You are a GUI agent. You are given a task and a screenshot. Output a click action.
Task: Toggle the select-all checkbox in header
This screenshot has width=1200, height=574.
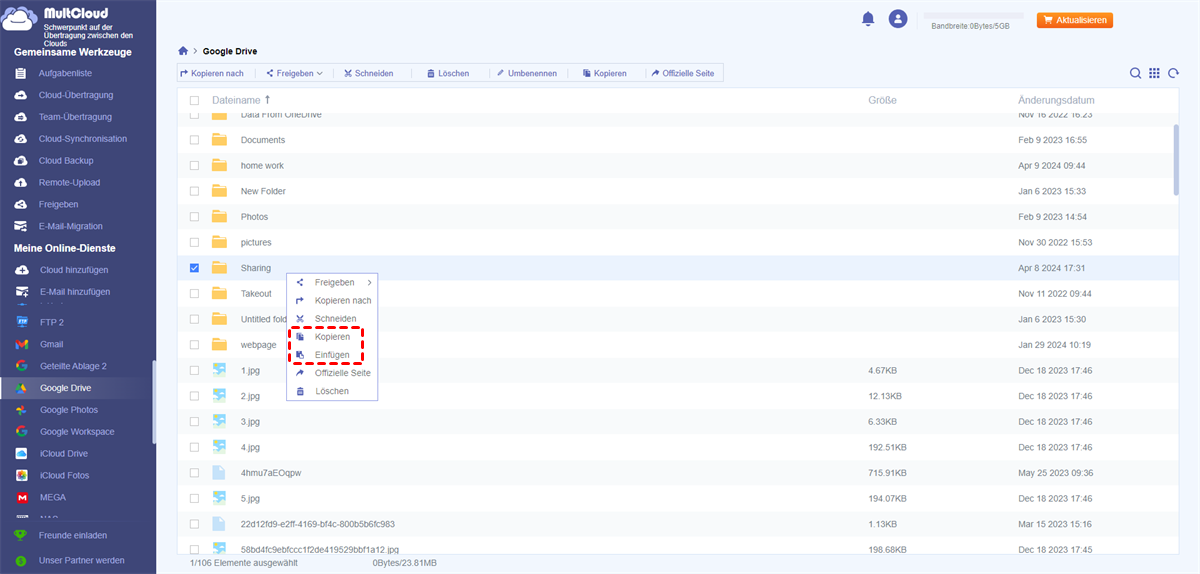point(194,101)
